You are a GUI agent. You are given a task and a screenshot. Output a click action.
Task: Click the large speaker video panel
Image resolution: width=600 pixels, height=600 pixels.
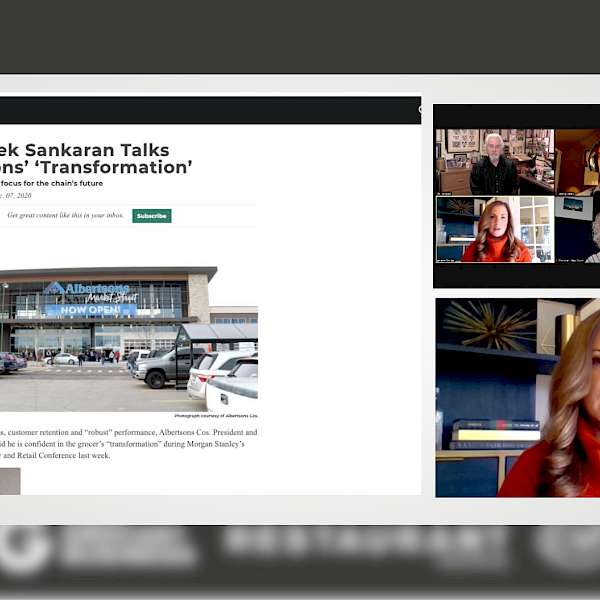pos(518,398)
